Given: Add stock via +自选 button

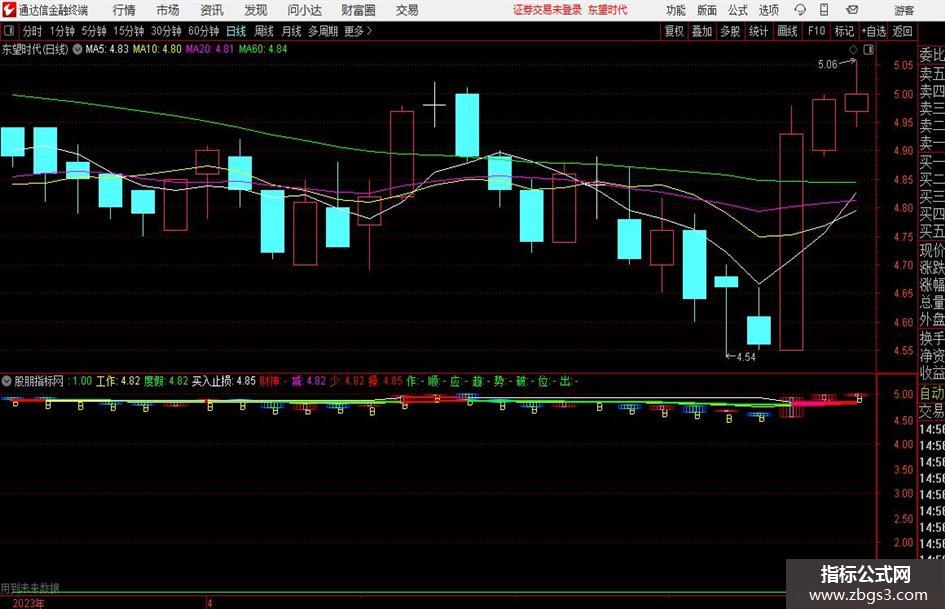Looking at the screenshot, I should [874, 31].
